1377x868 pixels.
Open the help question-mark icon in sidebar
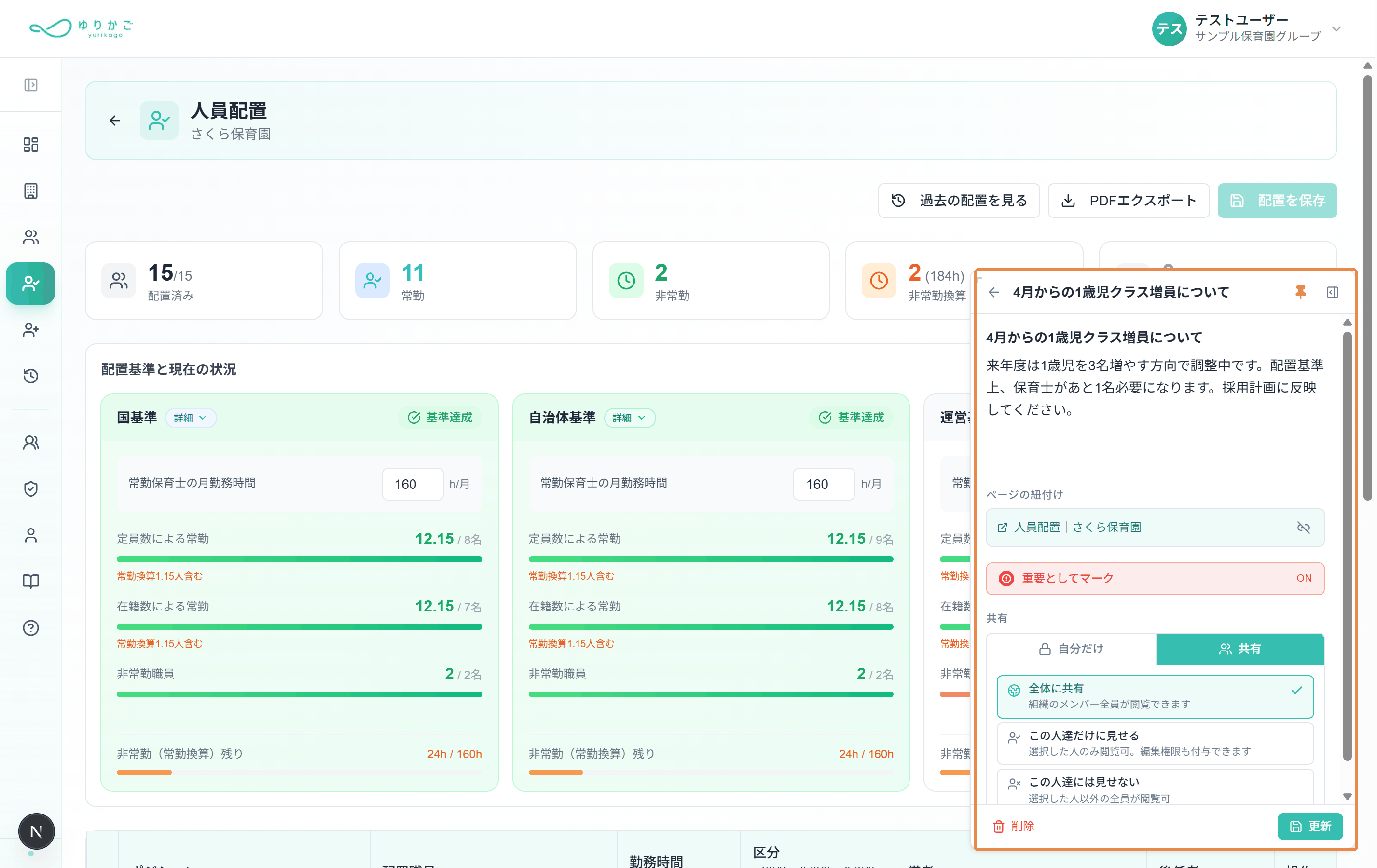[31, 628]
